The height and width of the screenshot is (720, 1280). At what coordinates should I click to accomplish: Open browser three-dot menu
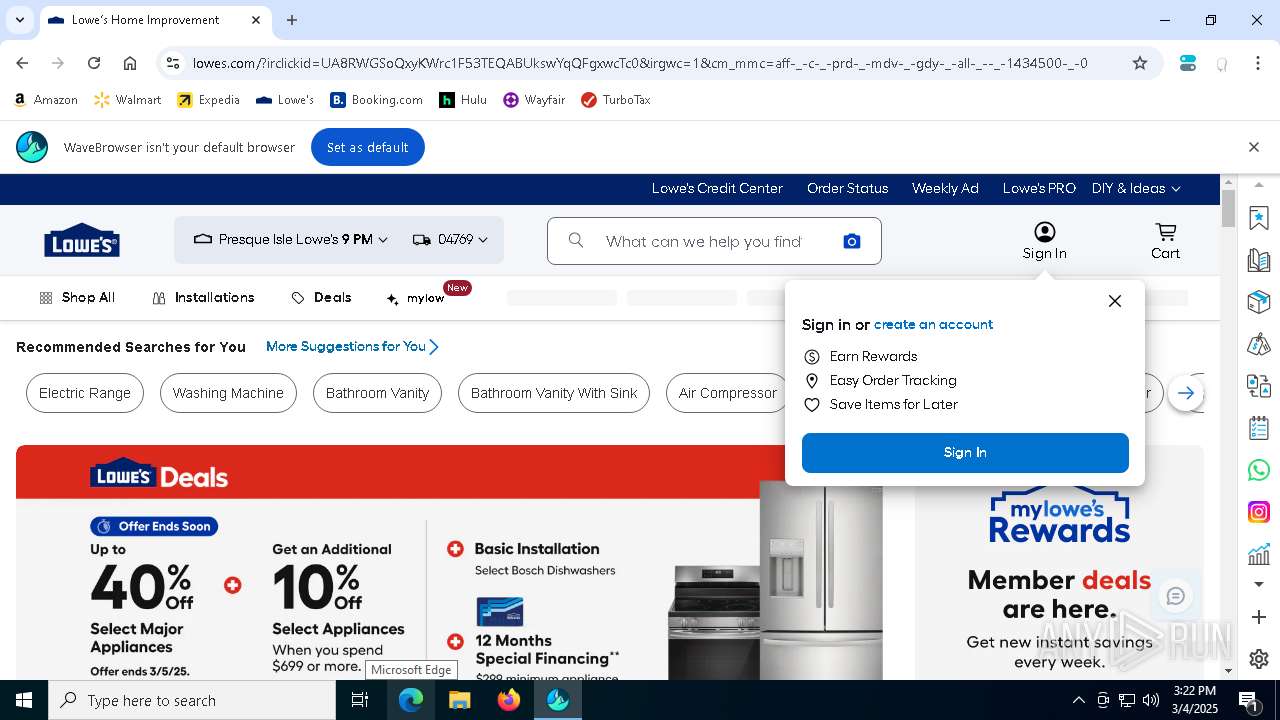coord(1258,63)
